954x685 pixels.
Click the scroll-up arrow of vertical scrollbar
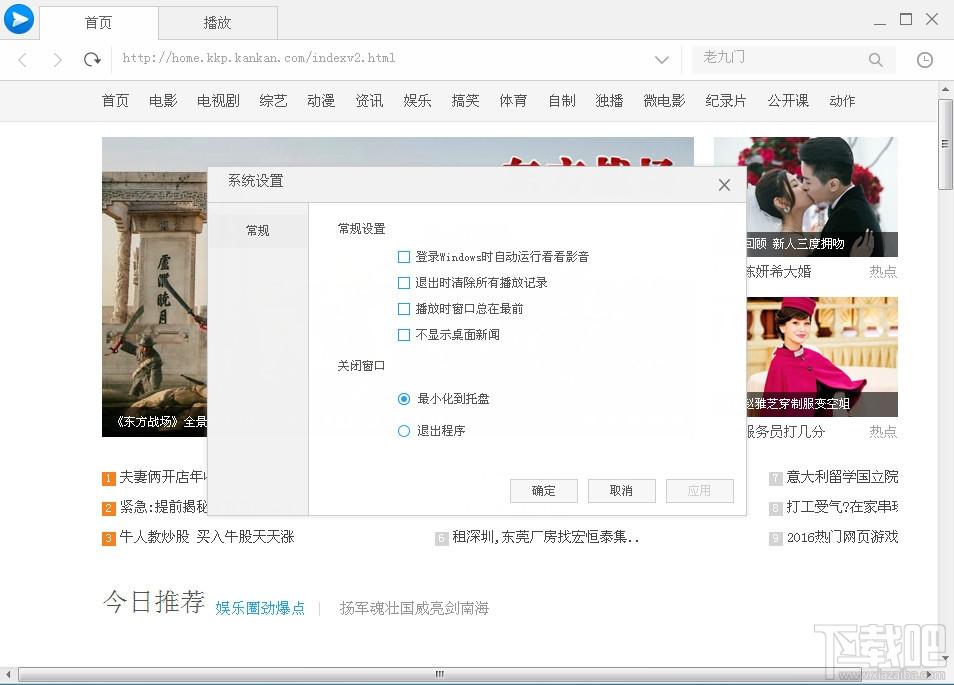coord(945,89)
